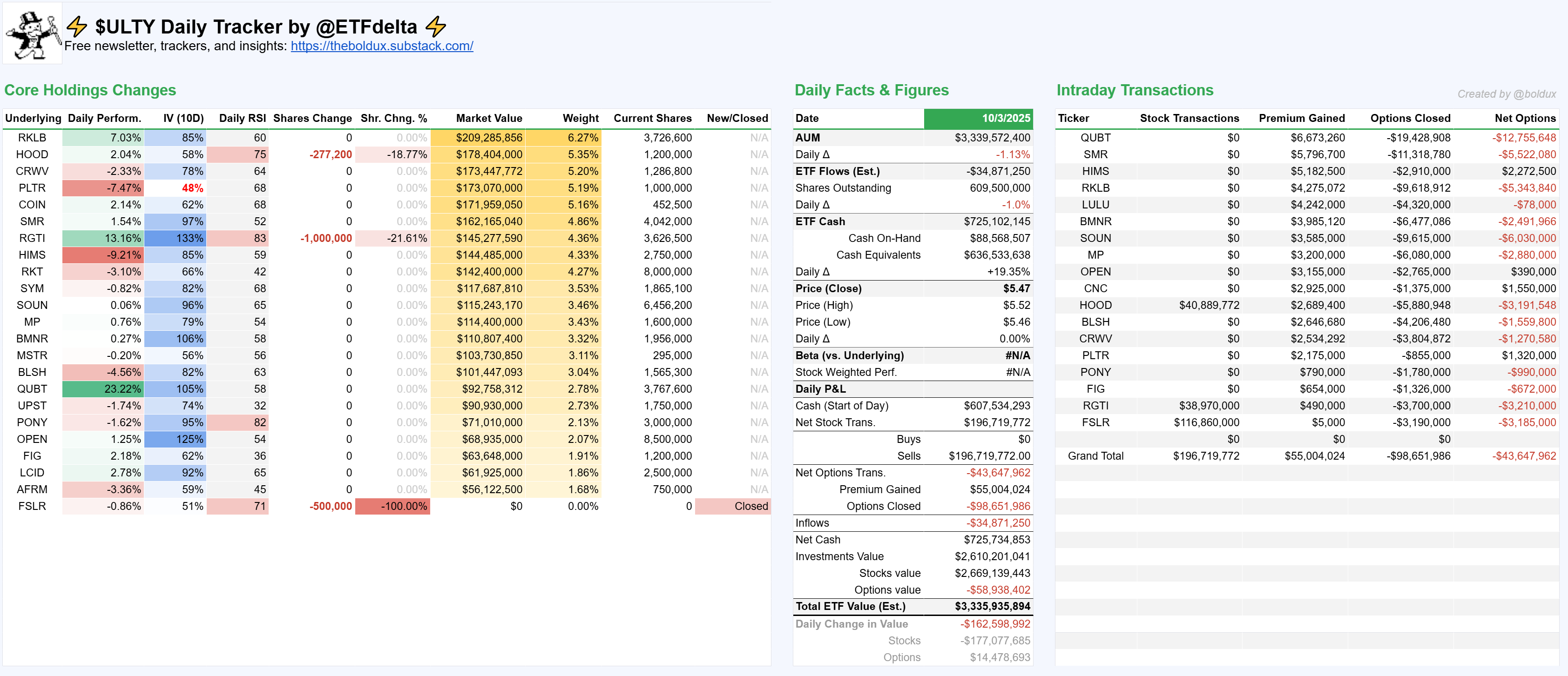Select the Daily Perform. column header
This screenshot has width=1568, height=676.
104,118
